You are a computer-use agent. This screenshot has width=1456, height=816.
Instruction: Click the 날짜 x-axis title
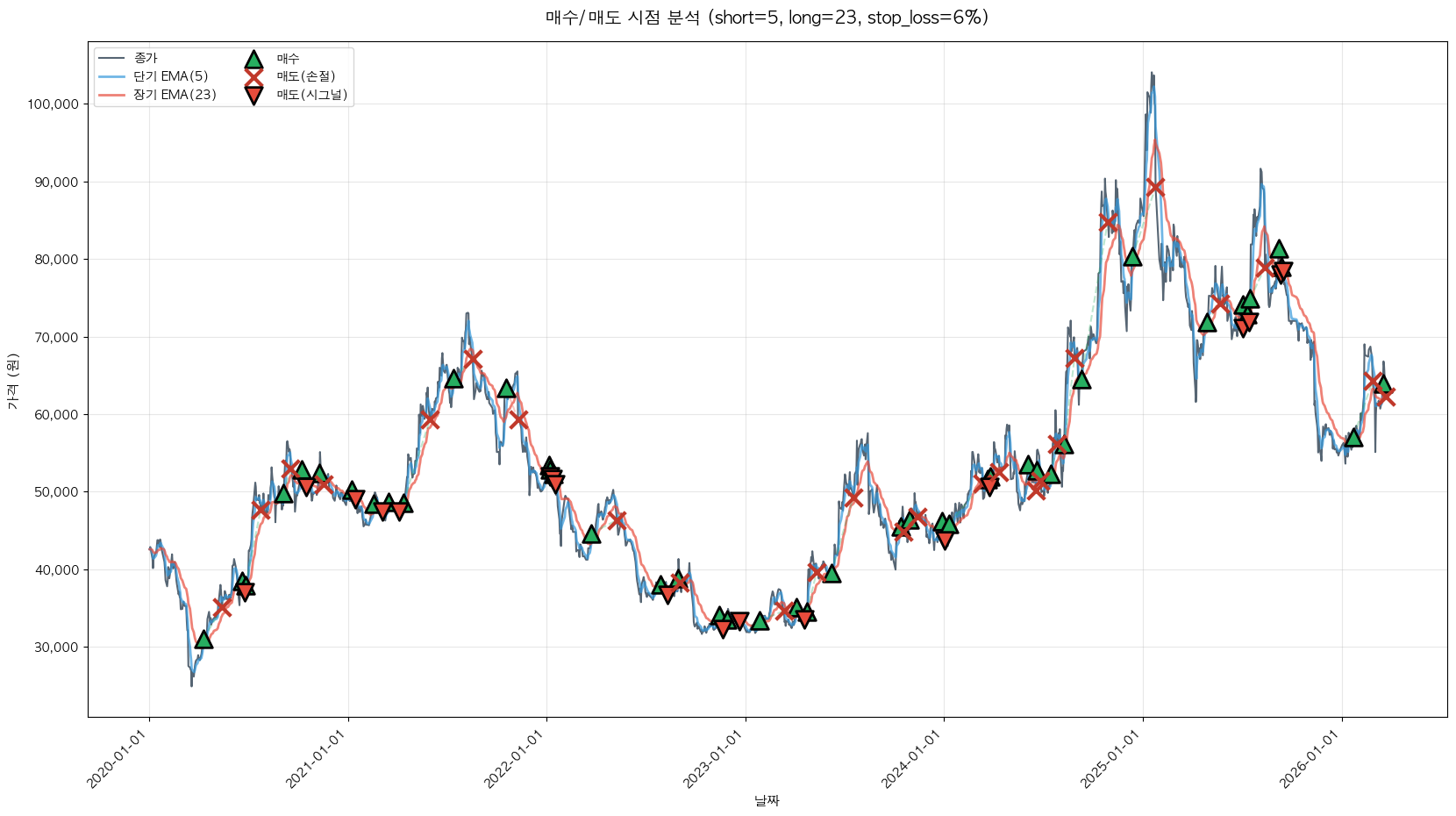pos(767,800)
